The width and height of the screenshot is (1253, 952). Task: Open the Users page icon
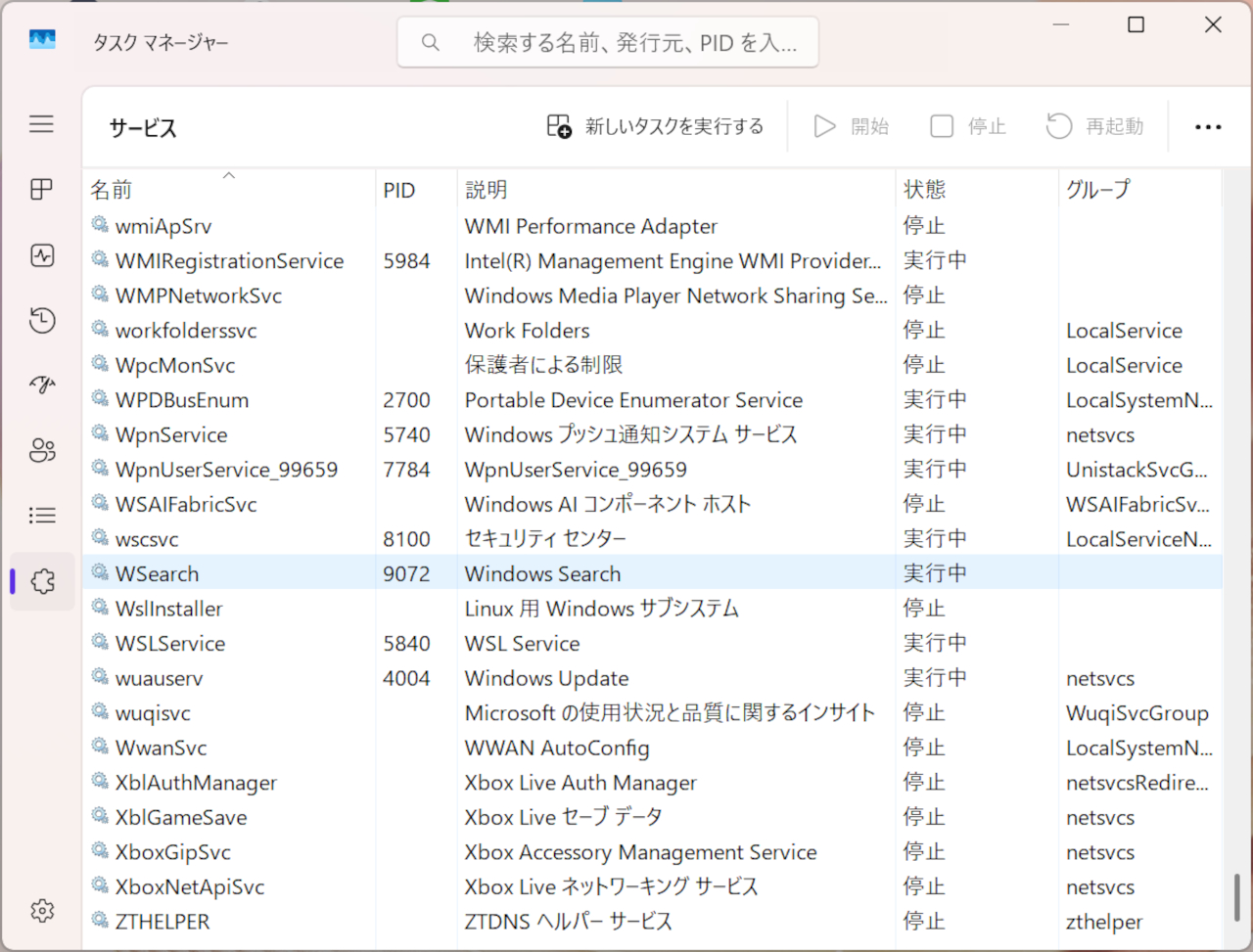(x=41, y=450)
